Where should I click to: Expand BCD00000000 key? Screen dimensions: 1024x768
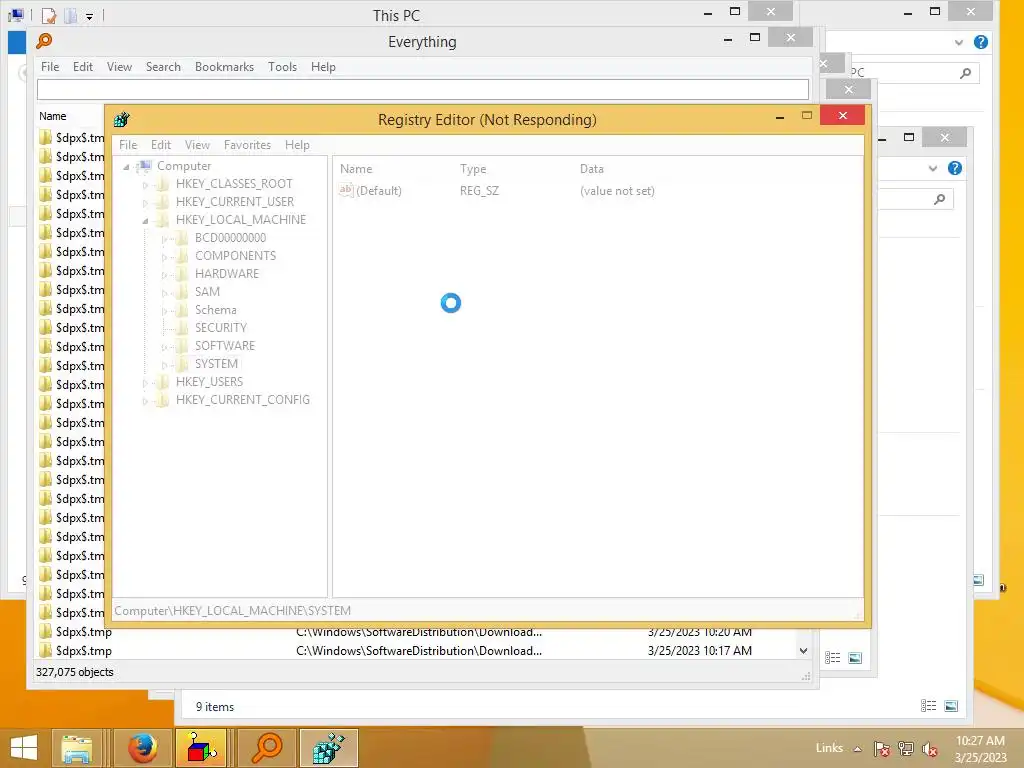(164, 239)
